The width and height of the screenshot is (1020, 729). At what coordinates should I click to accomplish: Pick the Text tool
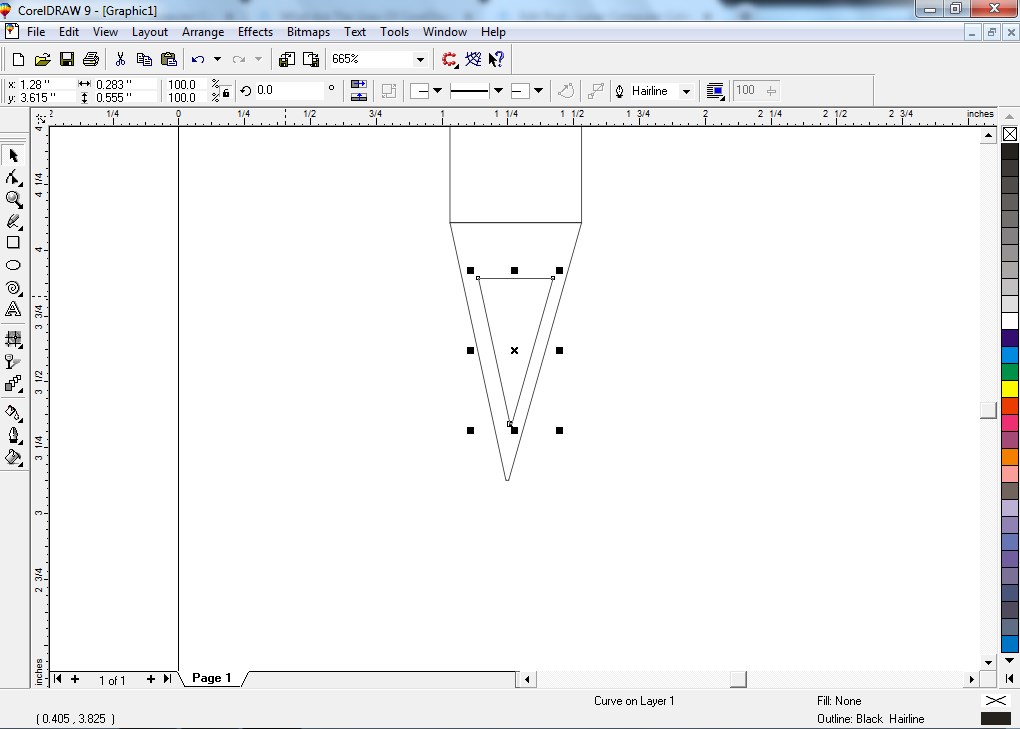[x=13, y=310]
